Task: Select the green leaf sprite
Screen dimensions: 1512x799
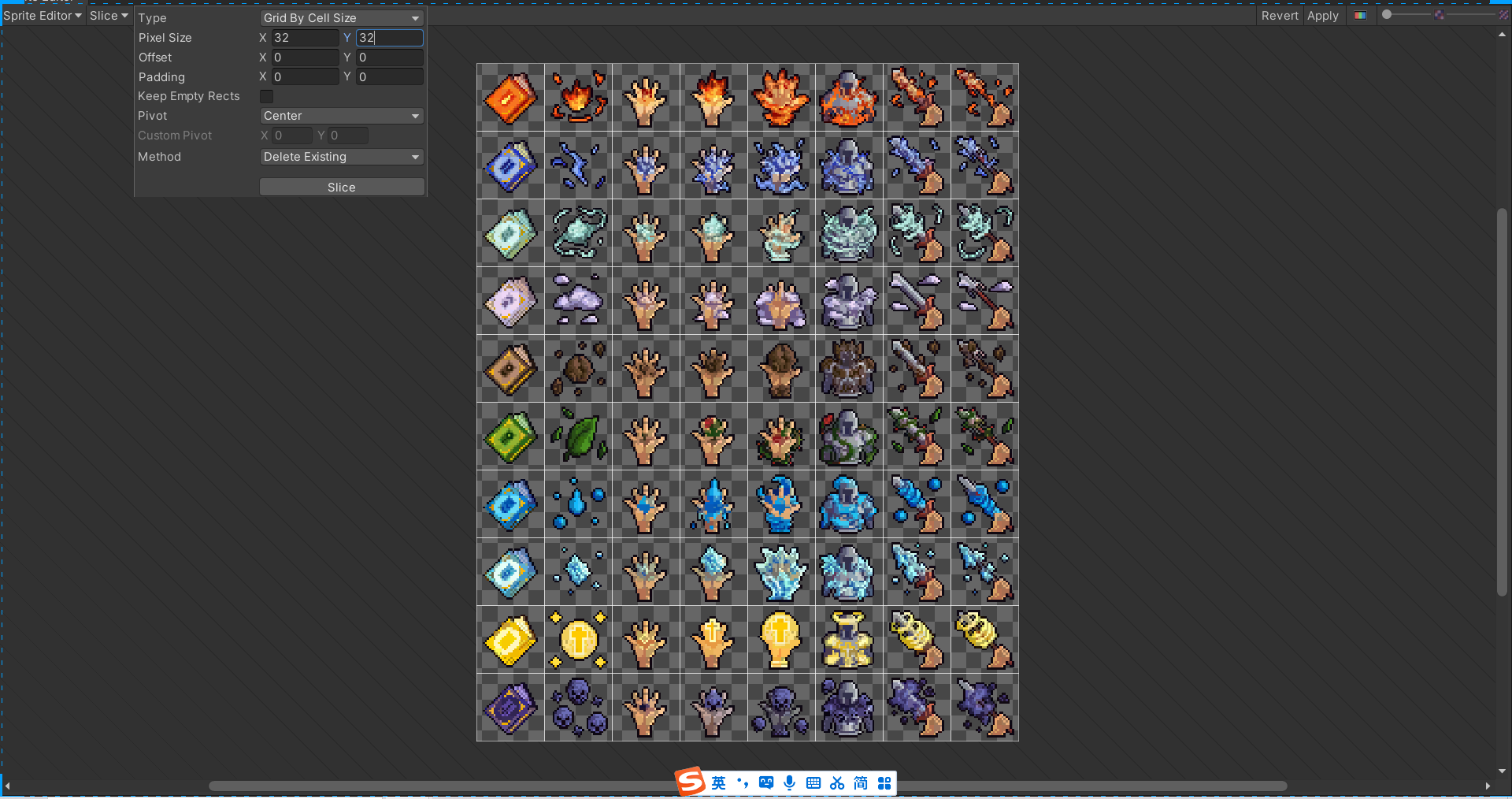Action: point(578,437)
